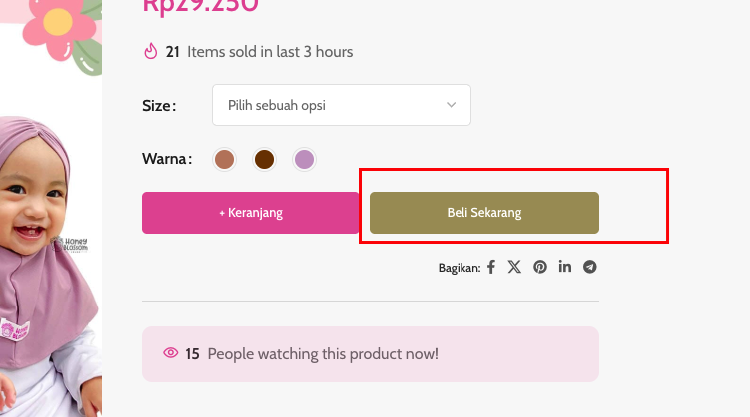
Task: Click the 'People watching this product' banner
Action: coord(370,354)
